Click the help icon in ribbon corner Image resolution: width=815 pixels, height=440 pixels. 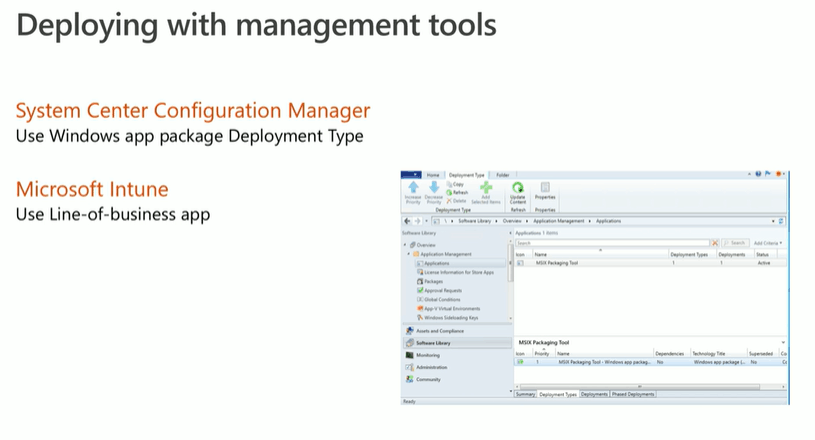(758, 175)
